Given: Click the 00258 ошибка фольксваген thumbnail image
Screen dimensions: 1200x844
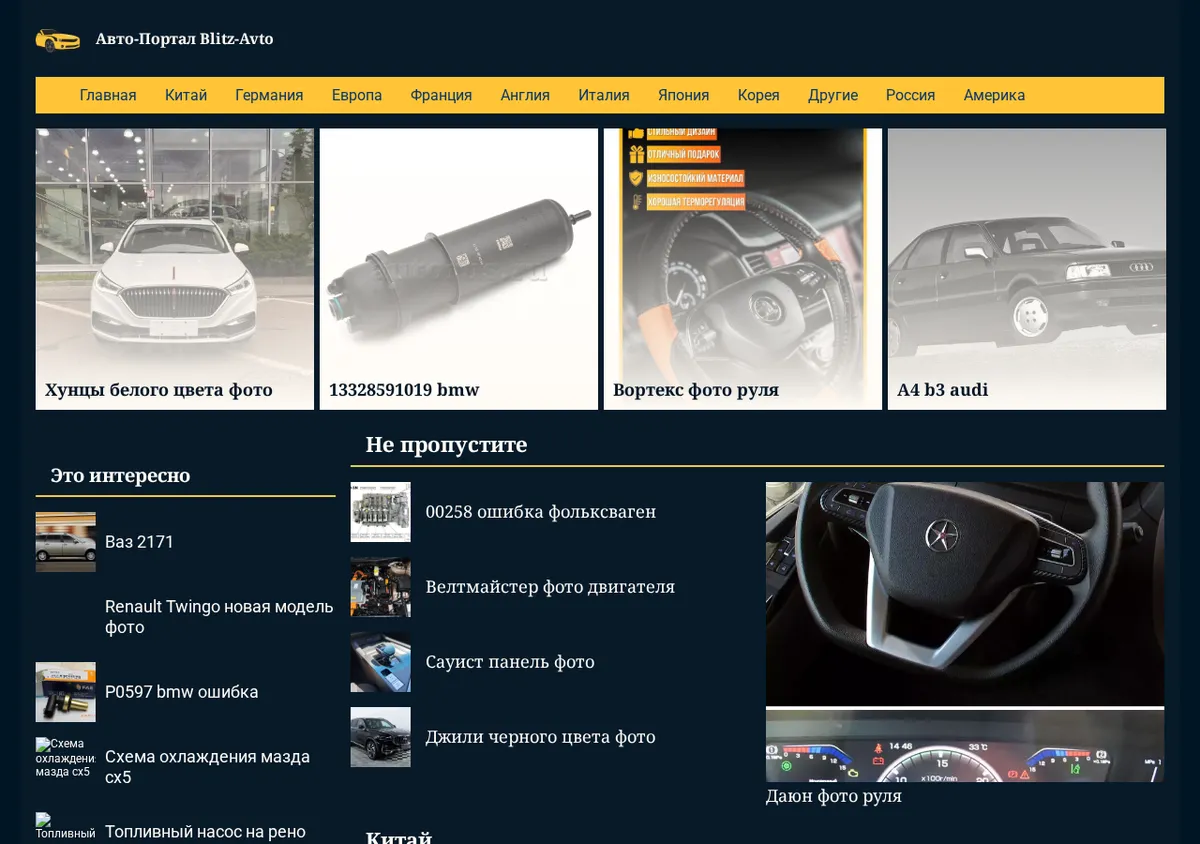Looking at the screenshot, I should point(380,512).
